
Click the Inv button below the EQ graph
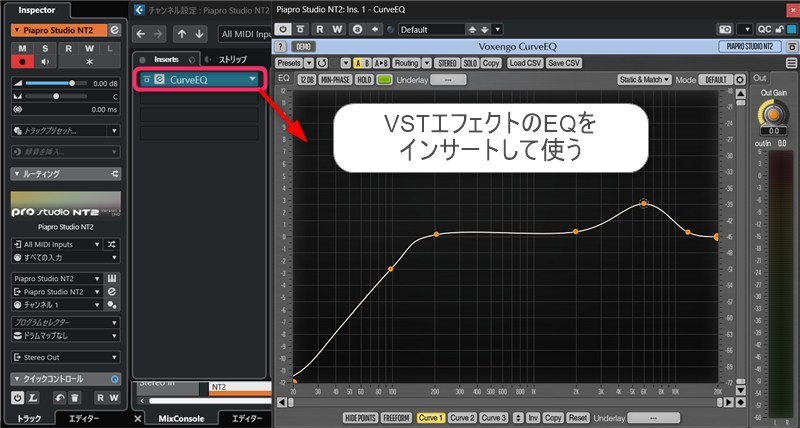coord(533,418)
